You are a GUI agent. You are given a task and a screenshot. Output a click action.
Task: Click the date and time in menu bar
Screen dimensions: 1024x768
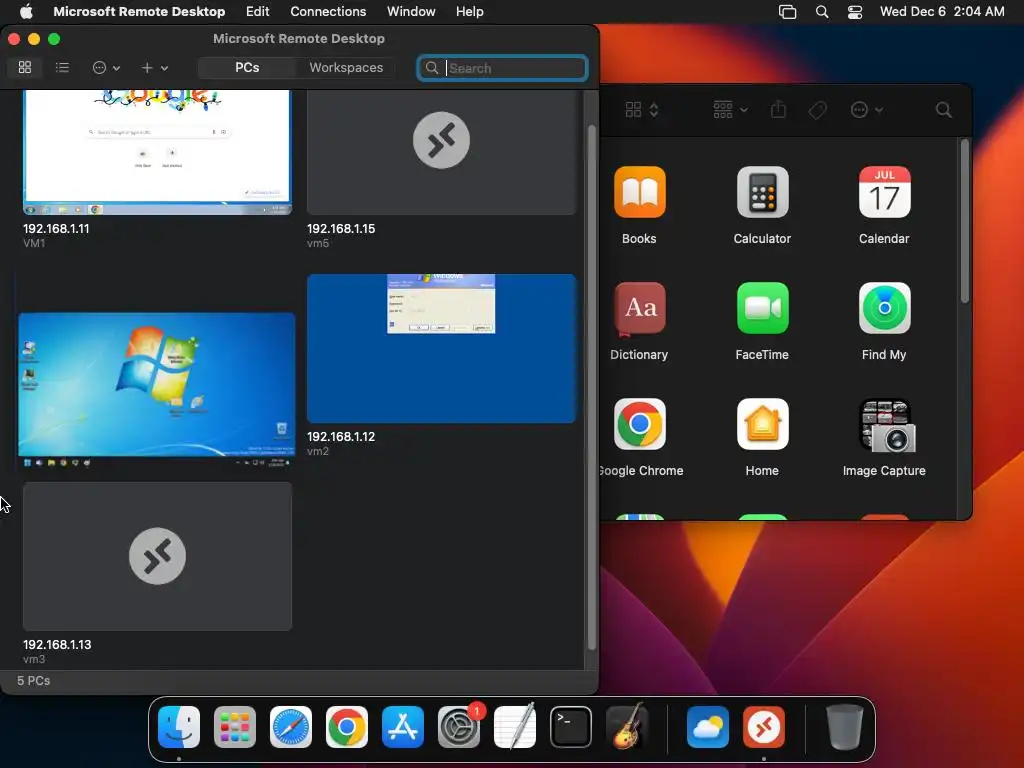click(x=942, y=11)
